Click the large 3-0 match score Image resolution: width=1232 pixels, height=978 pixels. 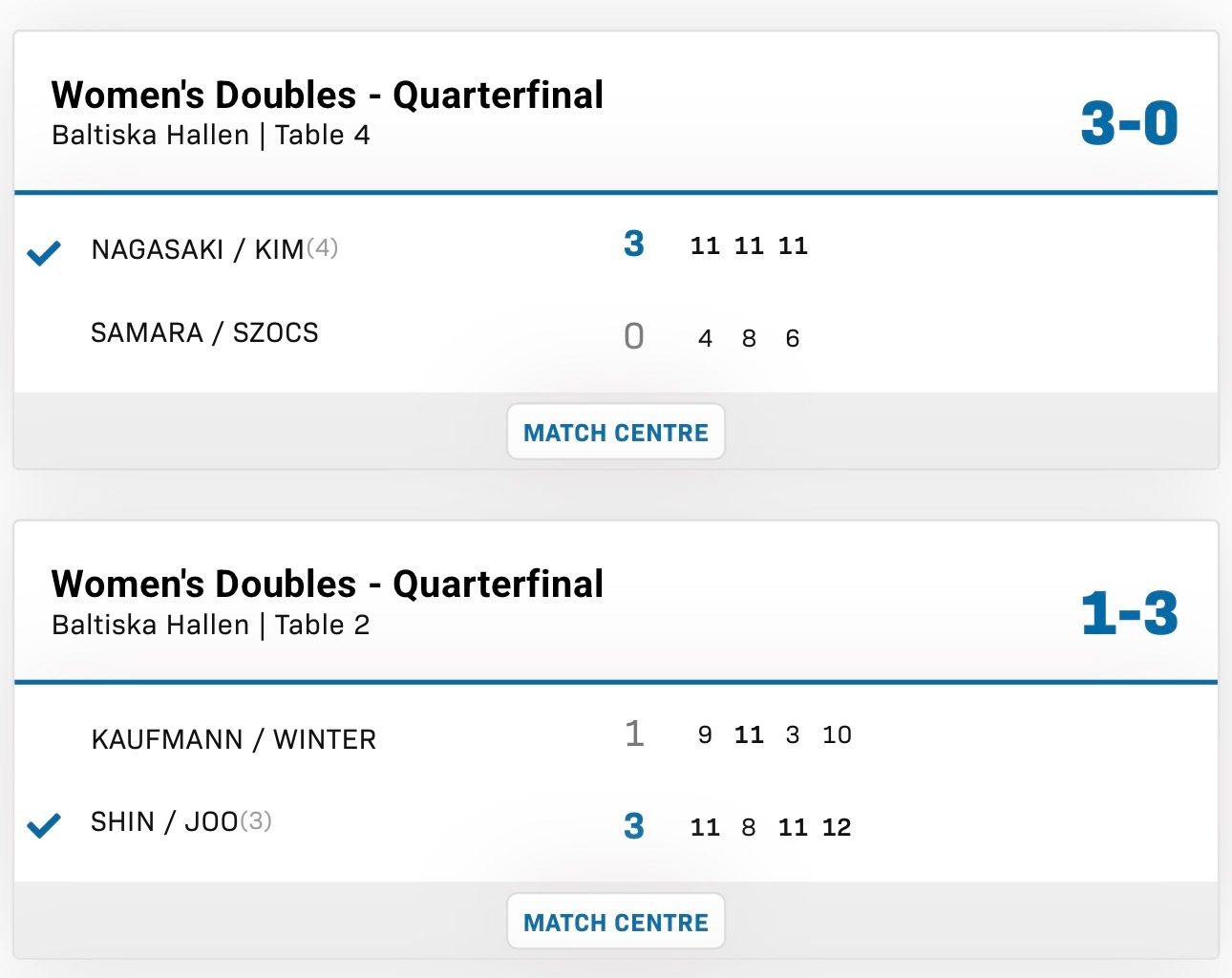1130,124
